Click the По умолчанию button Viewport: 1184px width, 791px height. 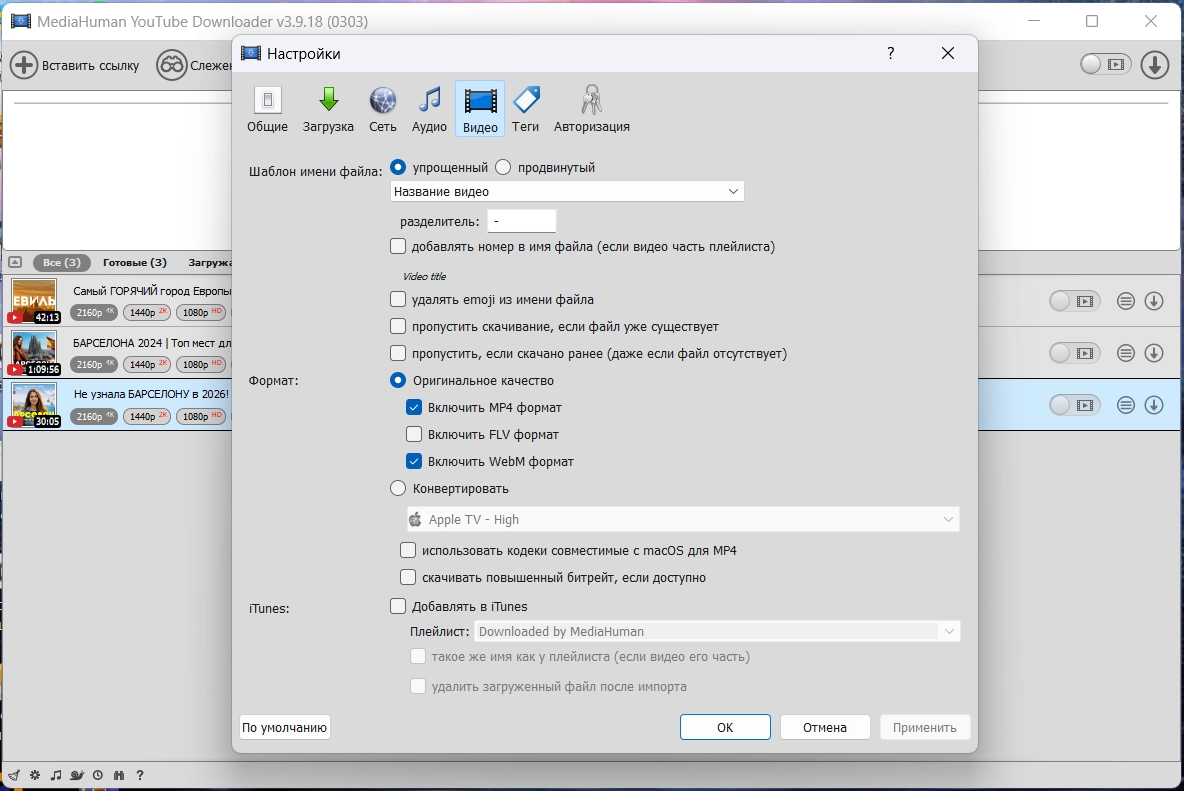click(285, 727)
